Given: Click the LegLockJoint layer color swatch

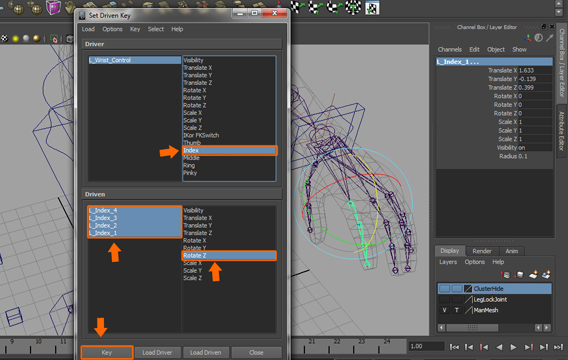Looking at the screenshot, I should coord(468,300).
